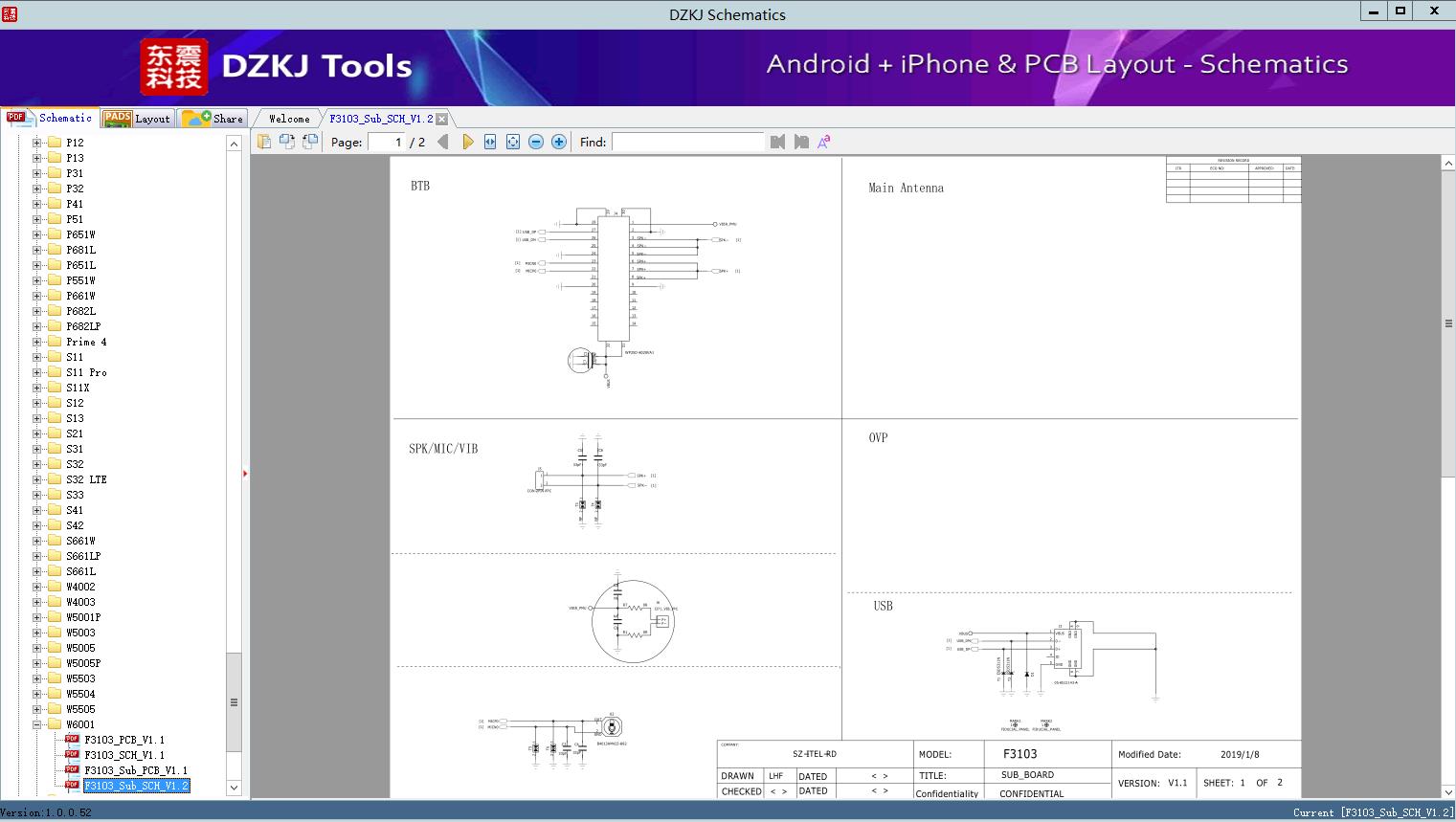1456x822 pixels.
Task: Click the W6001 folder icon
Action: [55, 724]
